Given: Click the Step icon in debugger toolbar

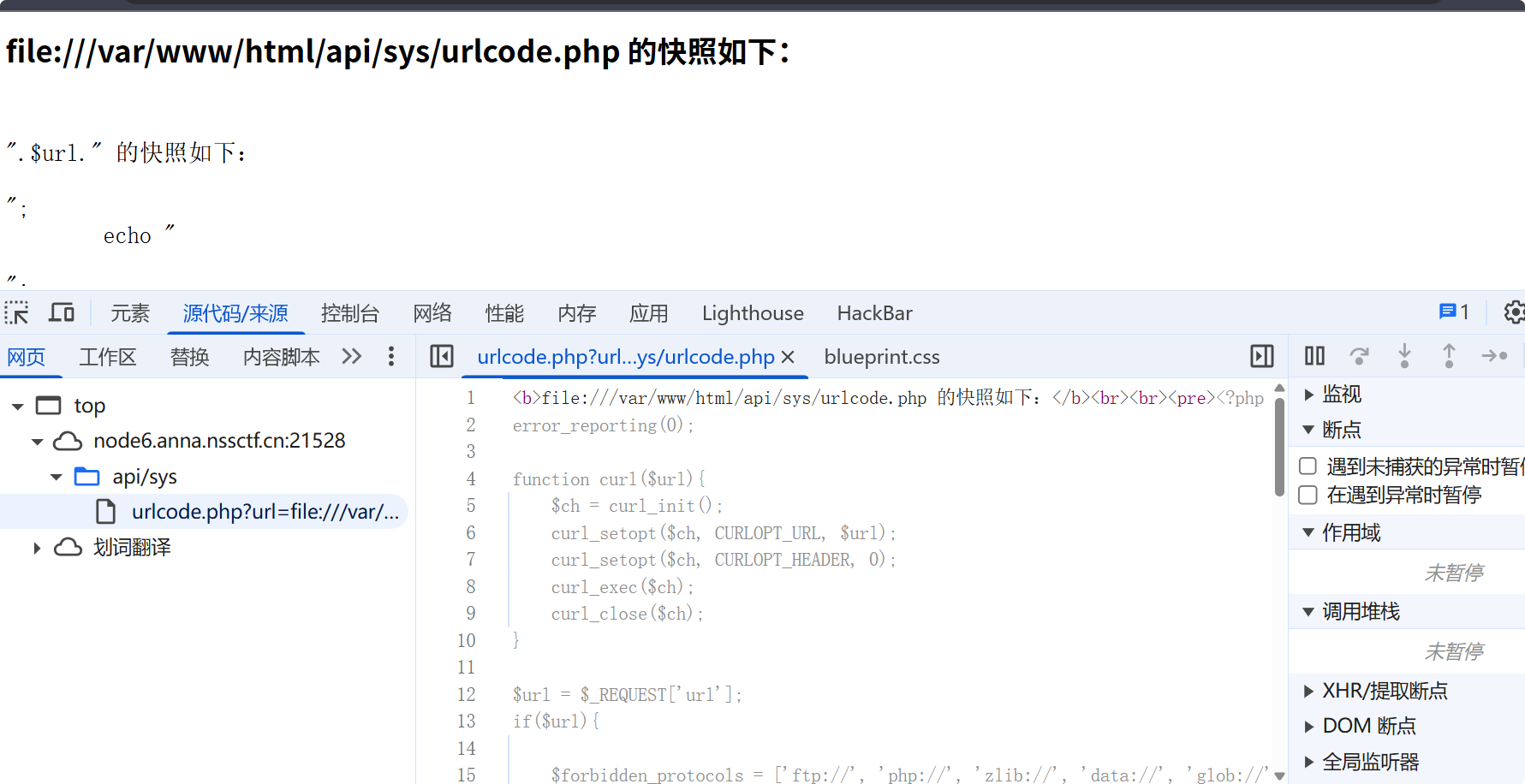Looking at the screenshot, I should click(x=1494, y=355).
